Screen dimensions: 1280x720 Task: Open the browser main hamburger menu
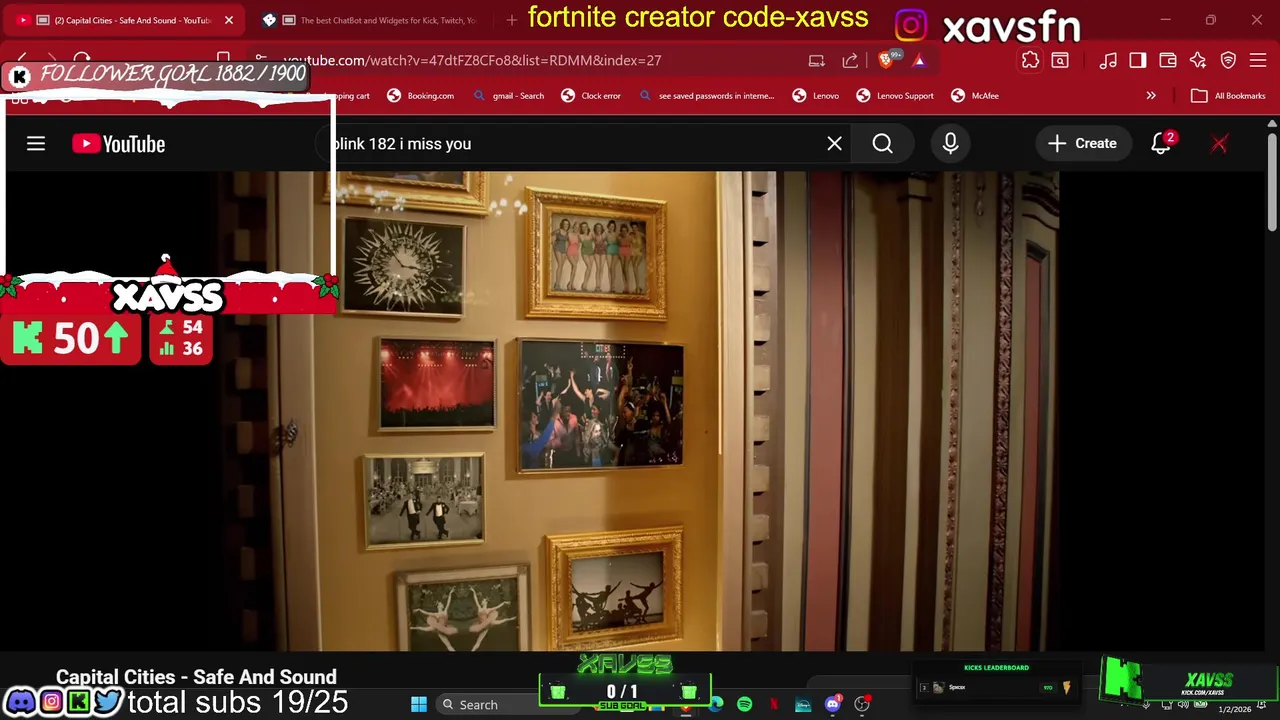click(1258, 60)
